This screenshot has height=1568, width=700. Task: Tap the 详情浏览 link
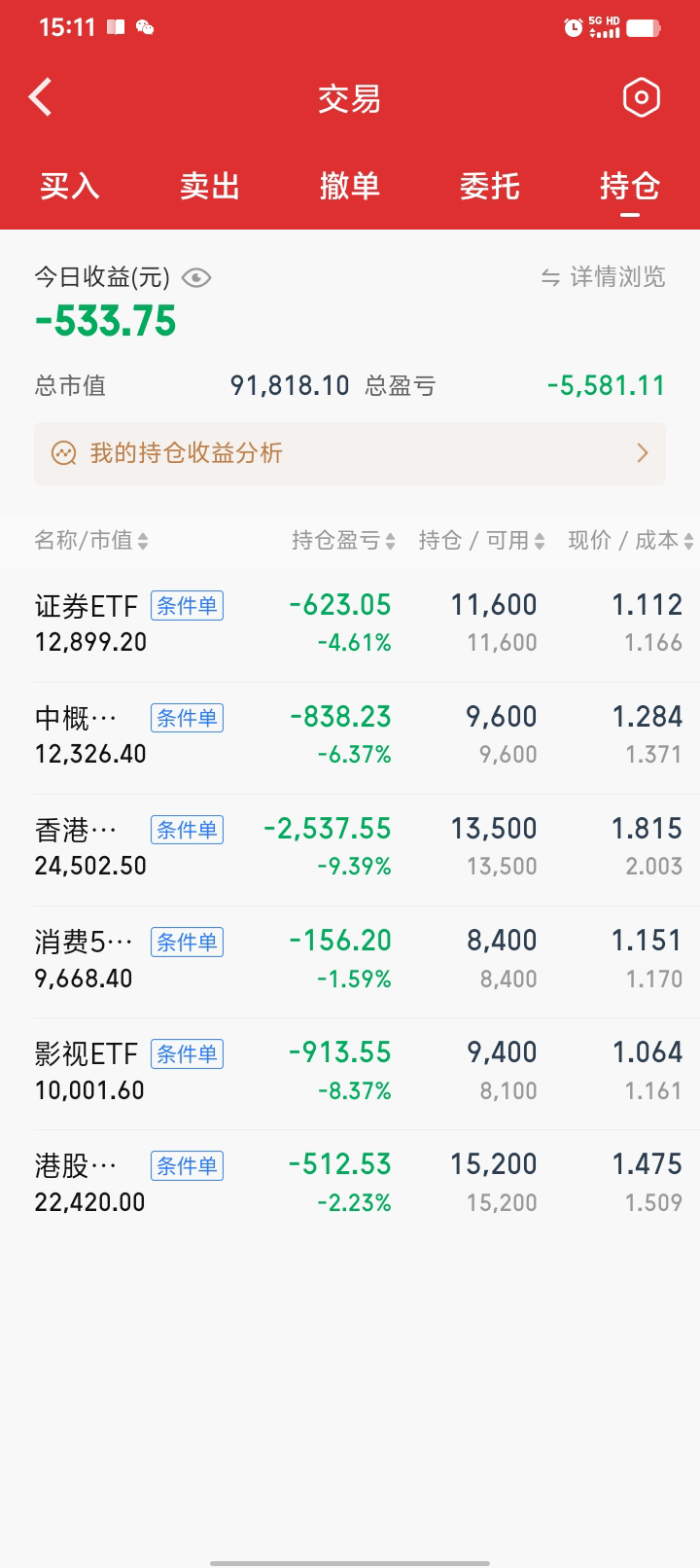[617, 278]
